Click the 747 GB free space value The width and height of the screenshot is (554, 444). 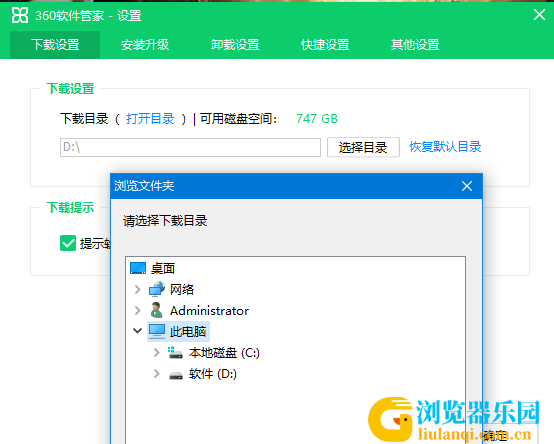point(317,119)
